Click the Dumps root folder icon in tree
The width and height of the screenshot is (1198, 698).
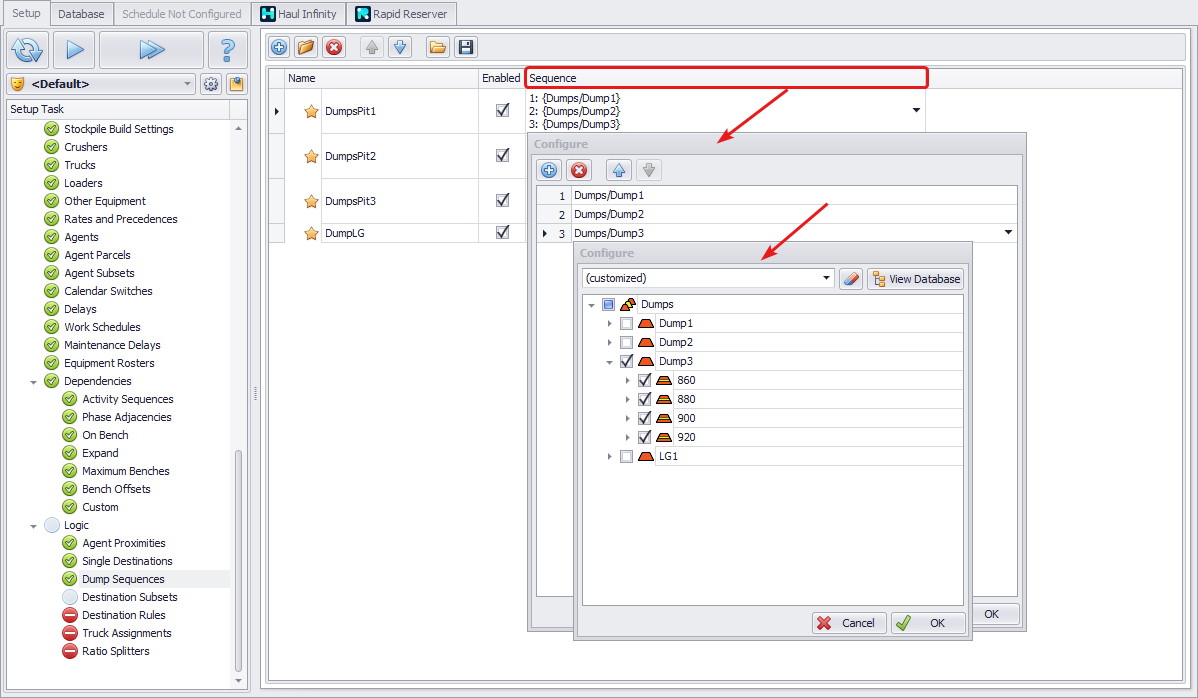(x=628, y=305)
